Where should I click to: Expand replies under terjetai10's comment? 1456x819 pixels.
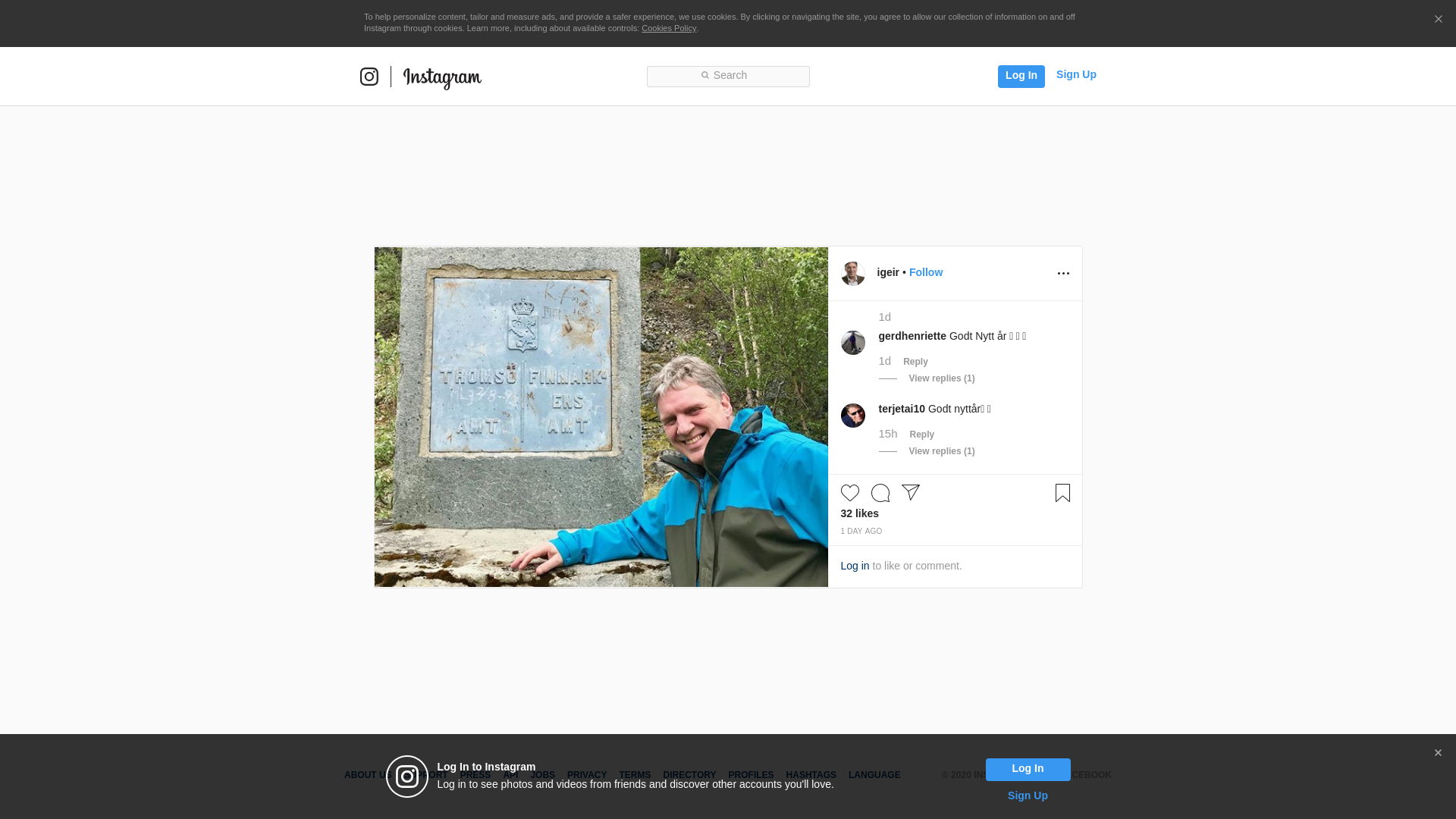(941, 451)
